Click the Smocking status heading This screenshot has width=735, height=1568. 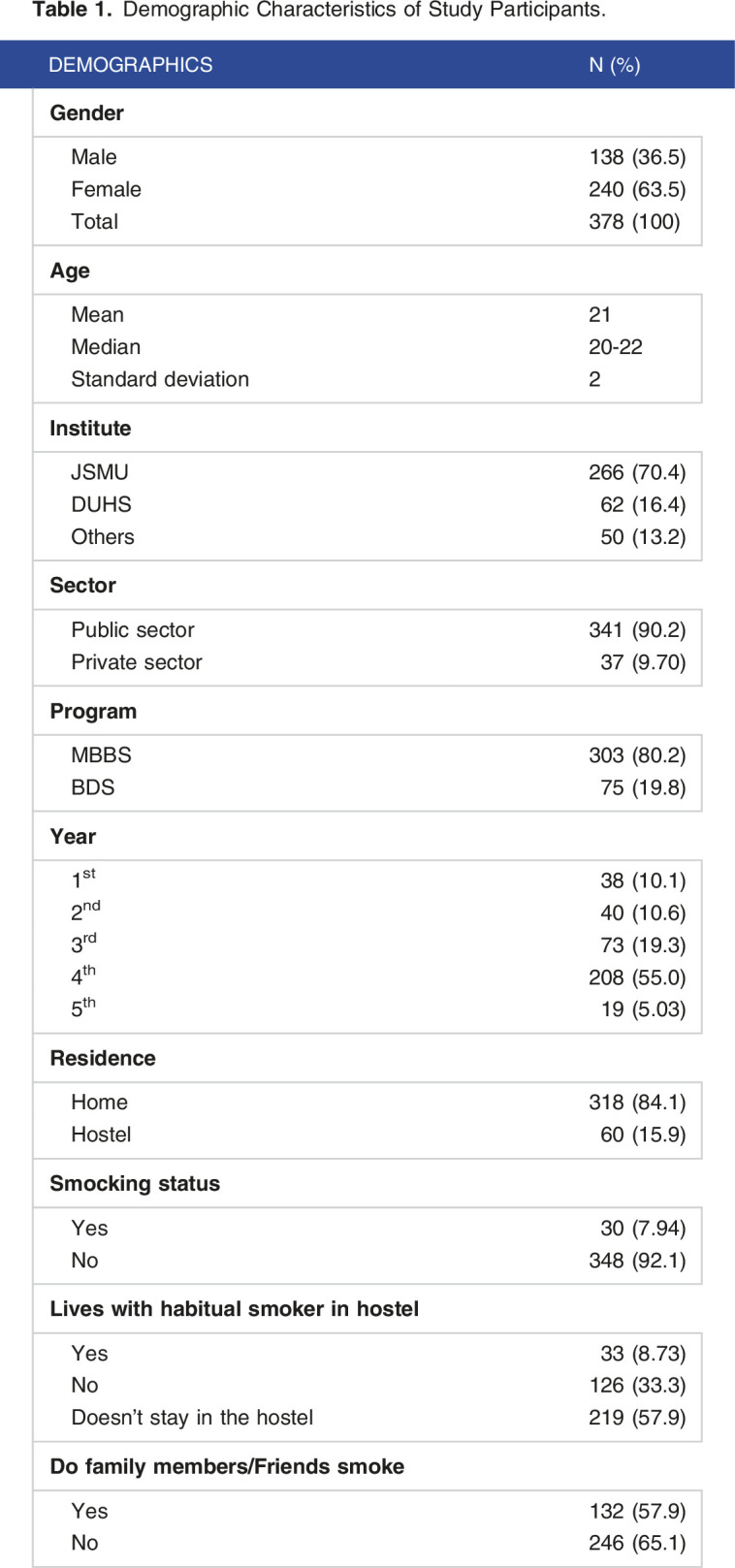[135, 1183]
